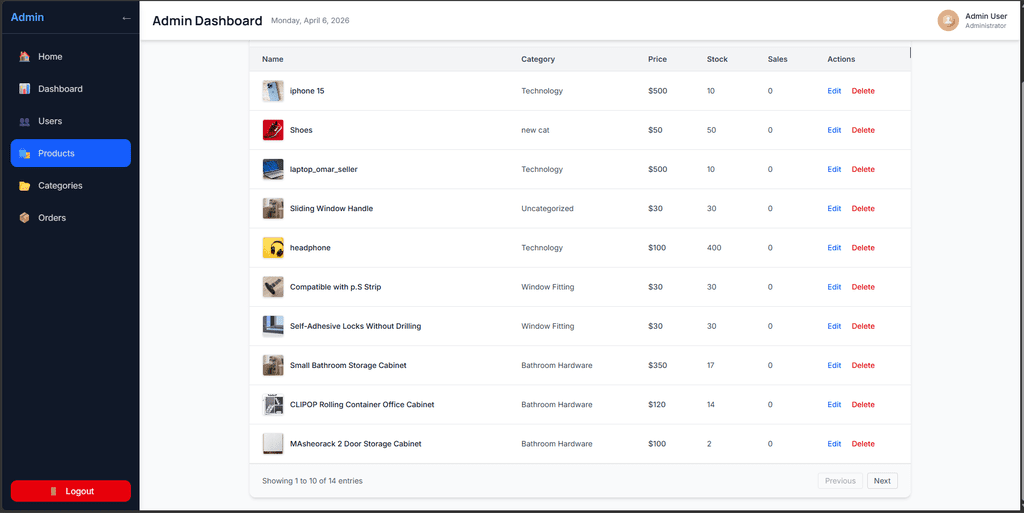
Task: Click the Orders box icon
Action: (24, 218)
